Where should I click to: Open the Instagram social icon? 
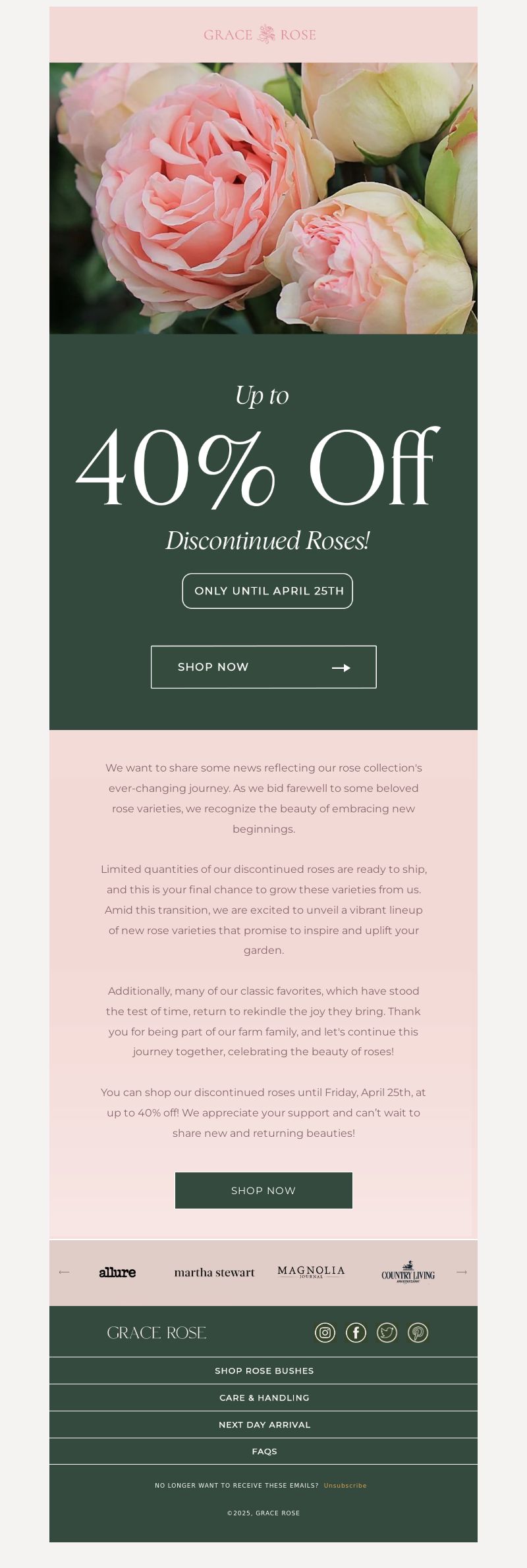325,1332
